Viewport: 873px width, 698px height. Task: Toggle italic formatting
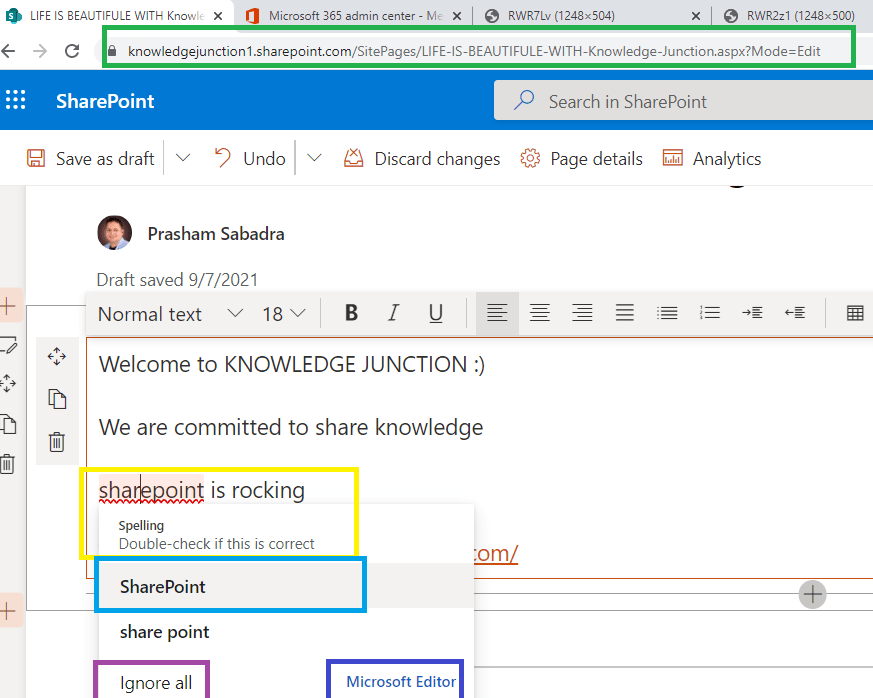click(x=394, y=313)
